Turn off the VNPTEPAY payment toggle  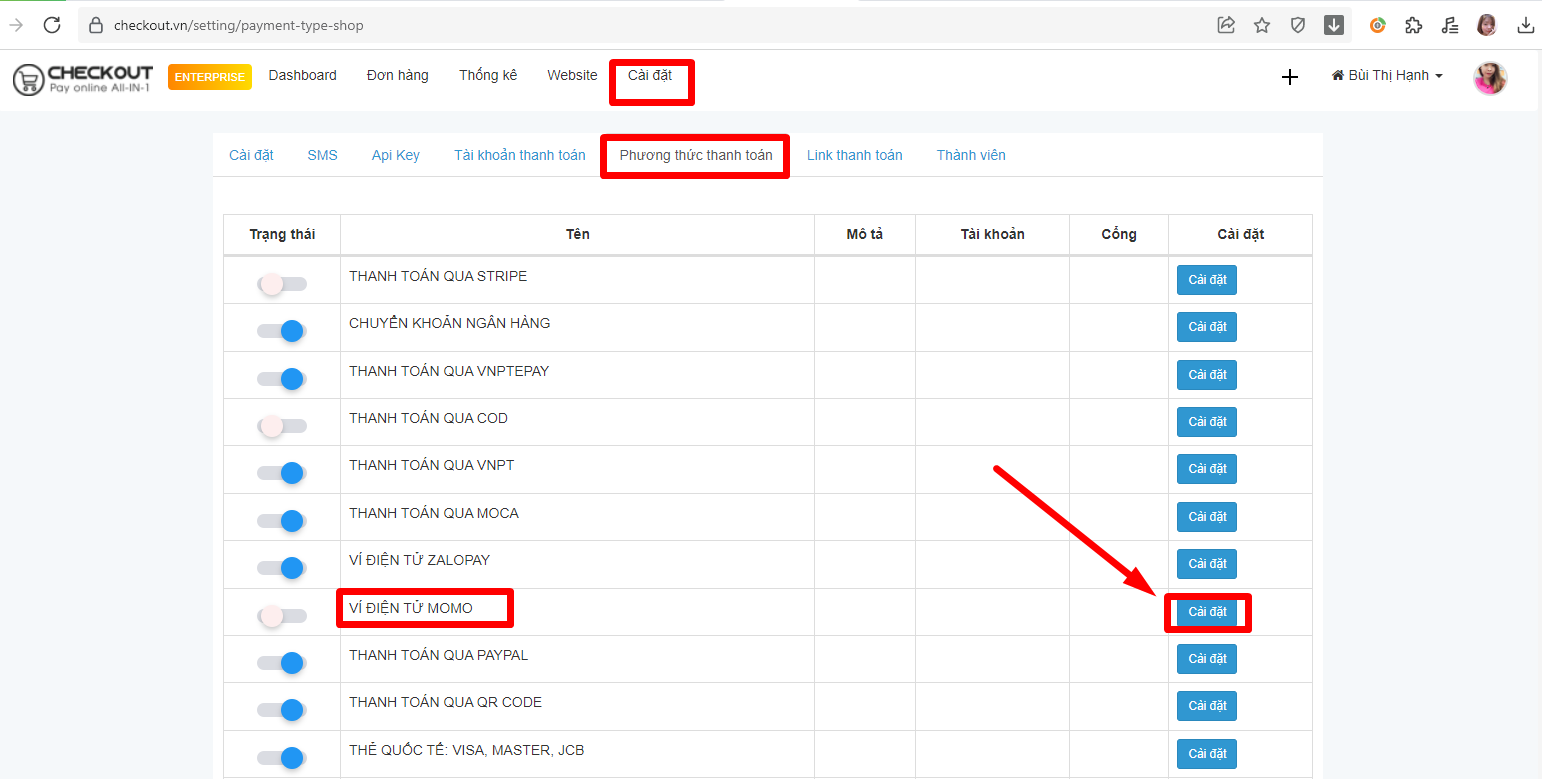[282, 379]
